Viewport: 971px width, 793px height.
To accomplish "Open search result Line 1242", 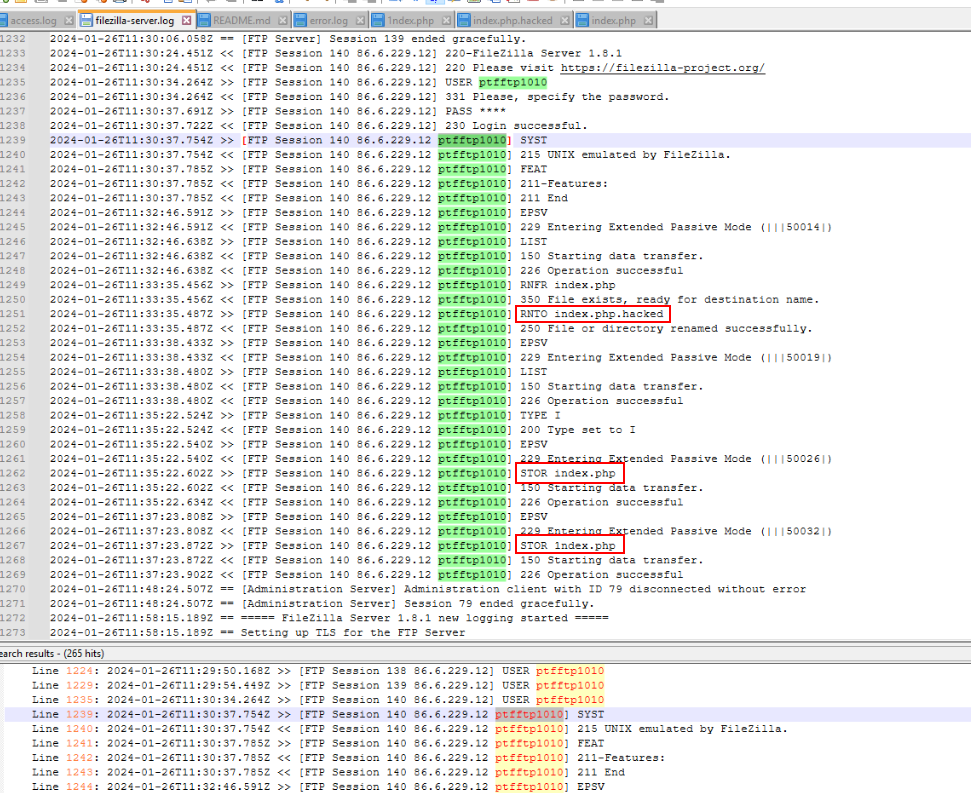I will (x=349, y=758).
